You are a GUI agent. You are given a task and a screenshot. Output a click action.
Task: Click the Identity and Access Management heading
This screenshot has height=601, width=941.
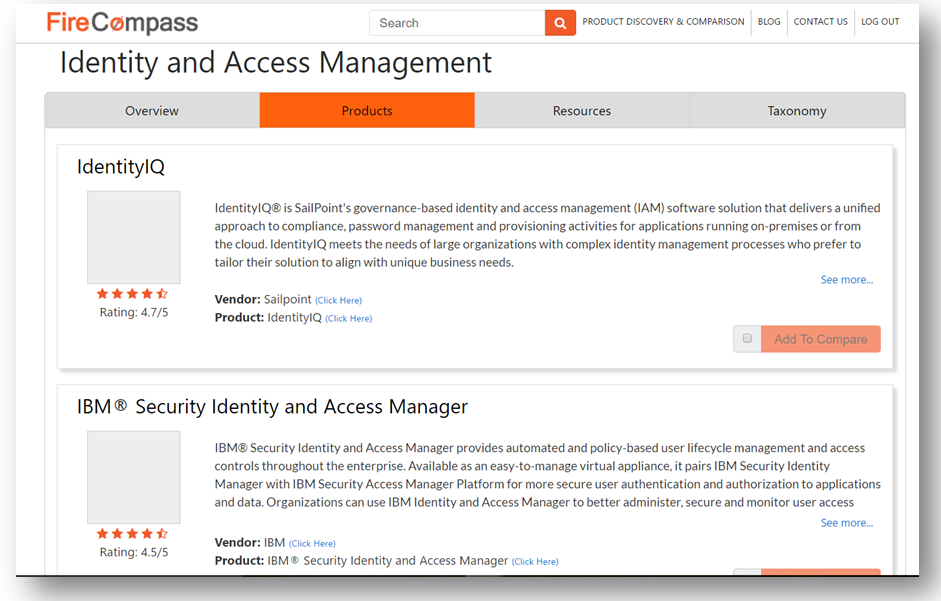coord(275,63)
